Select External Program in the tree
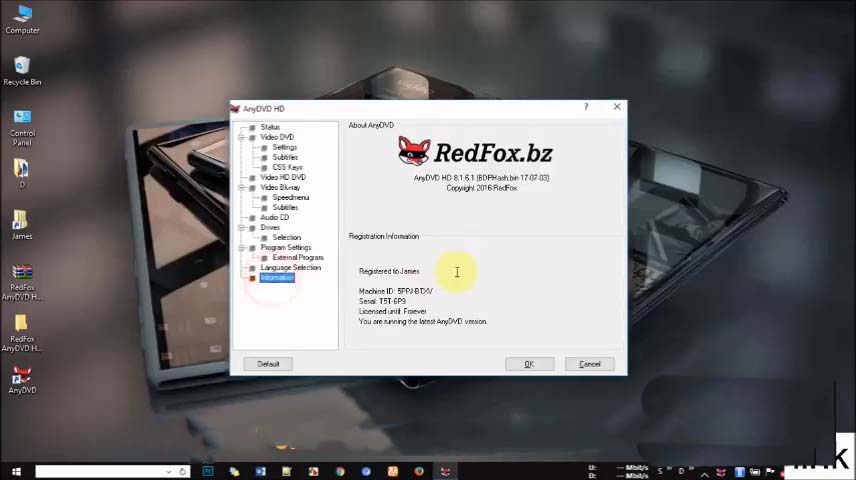856x480 pixels. [298, 258]
